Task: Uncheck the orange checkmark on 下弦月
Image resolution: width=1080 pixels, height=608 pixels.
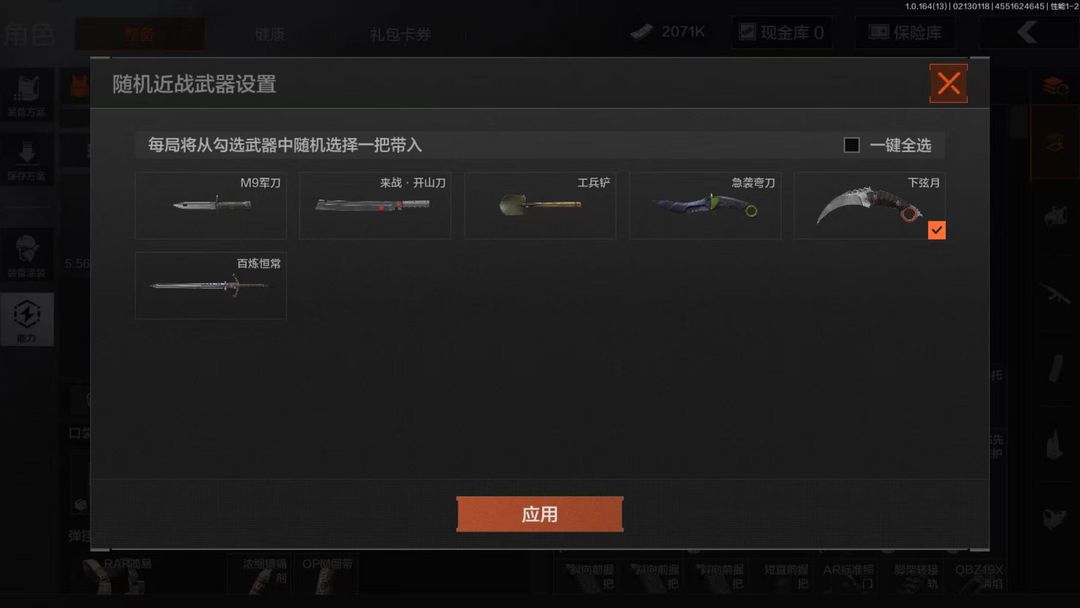Action: click(x=937, y=230)
